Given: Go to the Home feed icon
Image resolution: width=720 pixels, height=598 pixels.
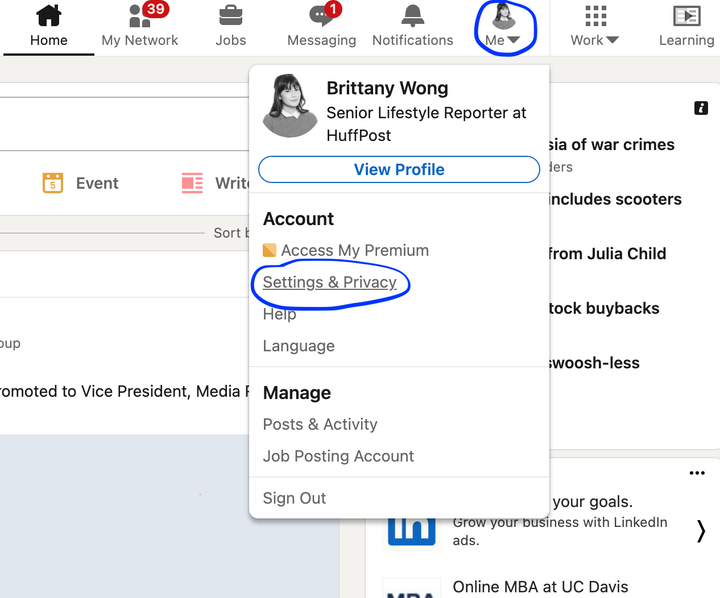Looking at the screenshot, I should [x=49, y=15].
